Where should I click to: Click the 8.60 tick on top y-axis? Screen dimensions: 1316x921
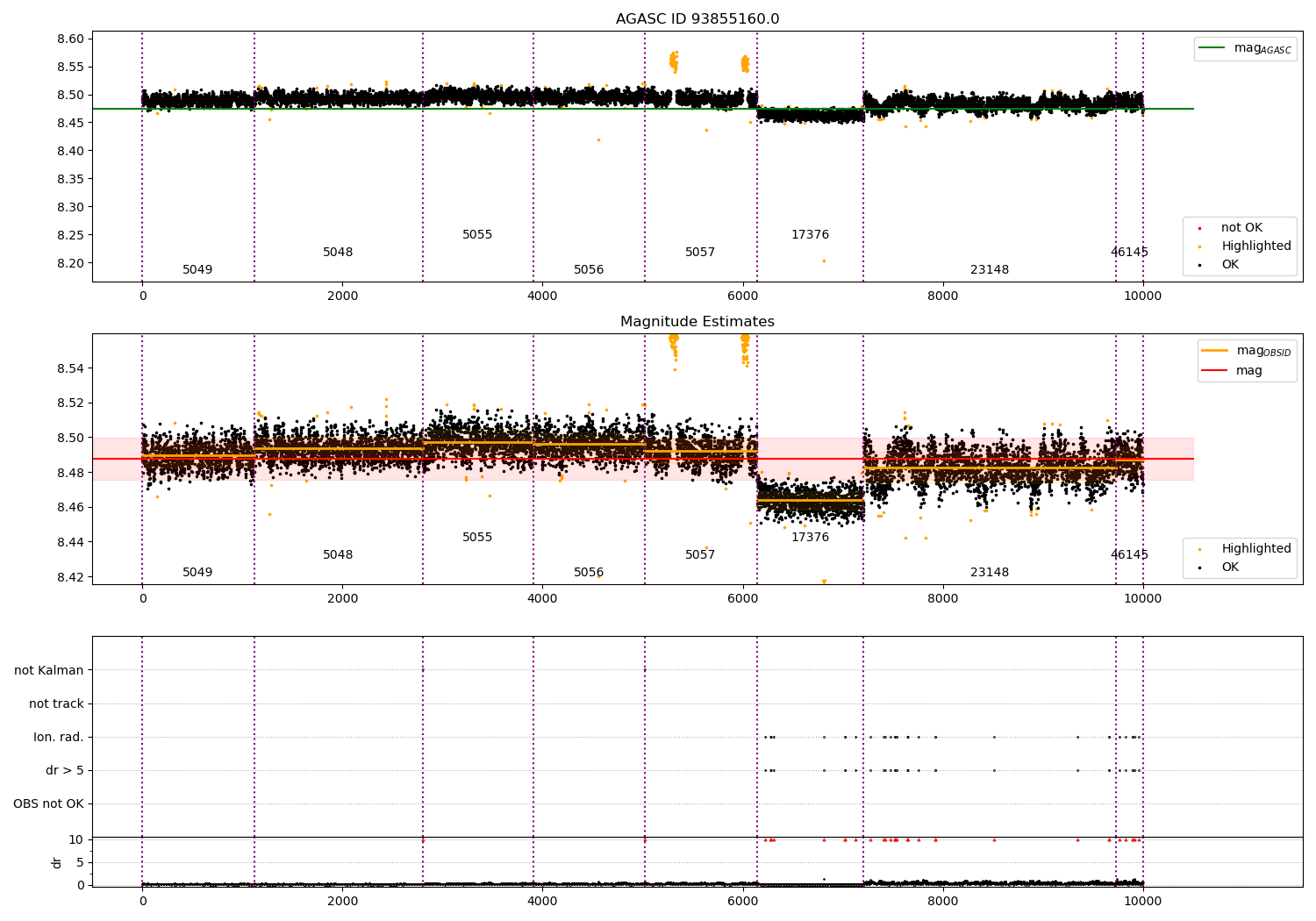70,39
